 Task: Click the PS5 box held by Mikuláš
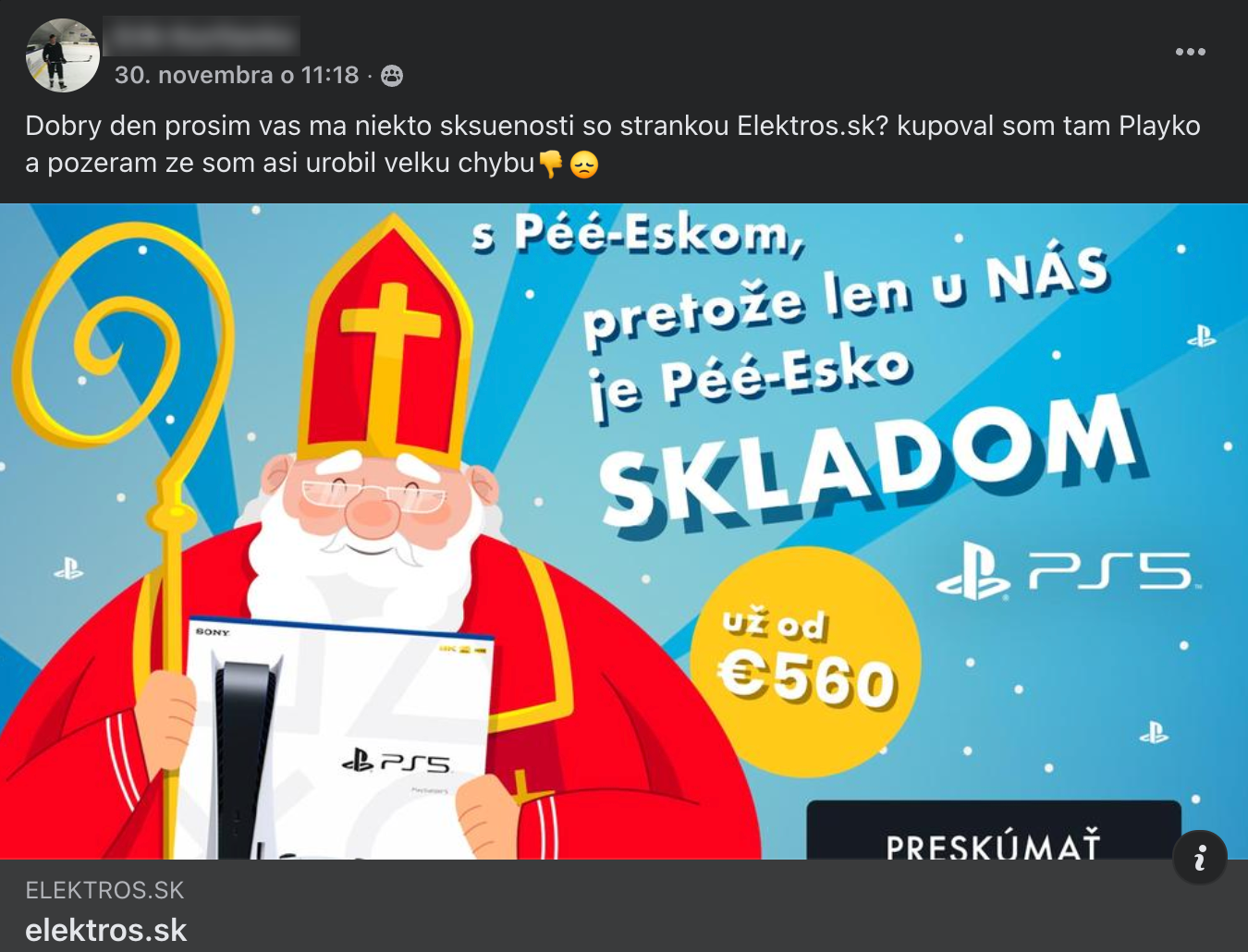[337, 738]
